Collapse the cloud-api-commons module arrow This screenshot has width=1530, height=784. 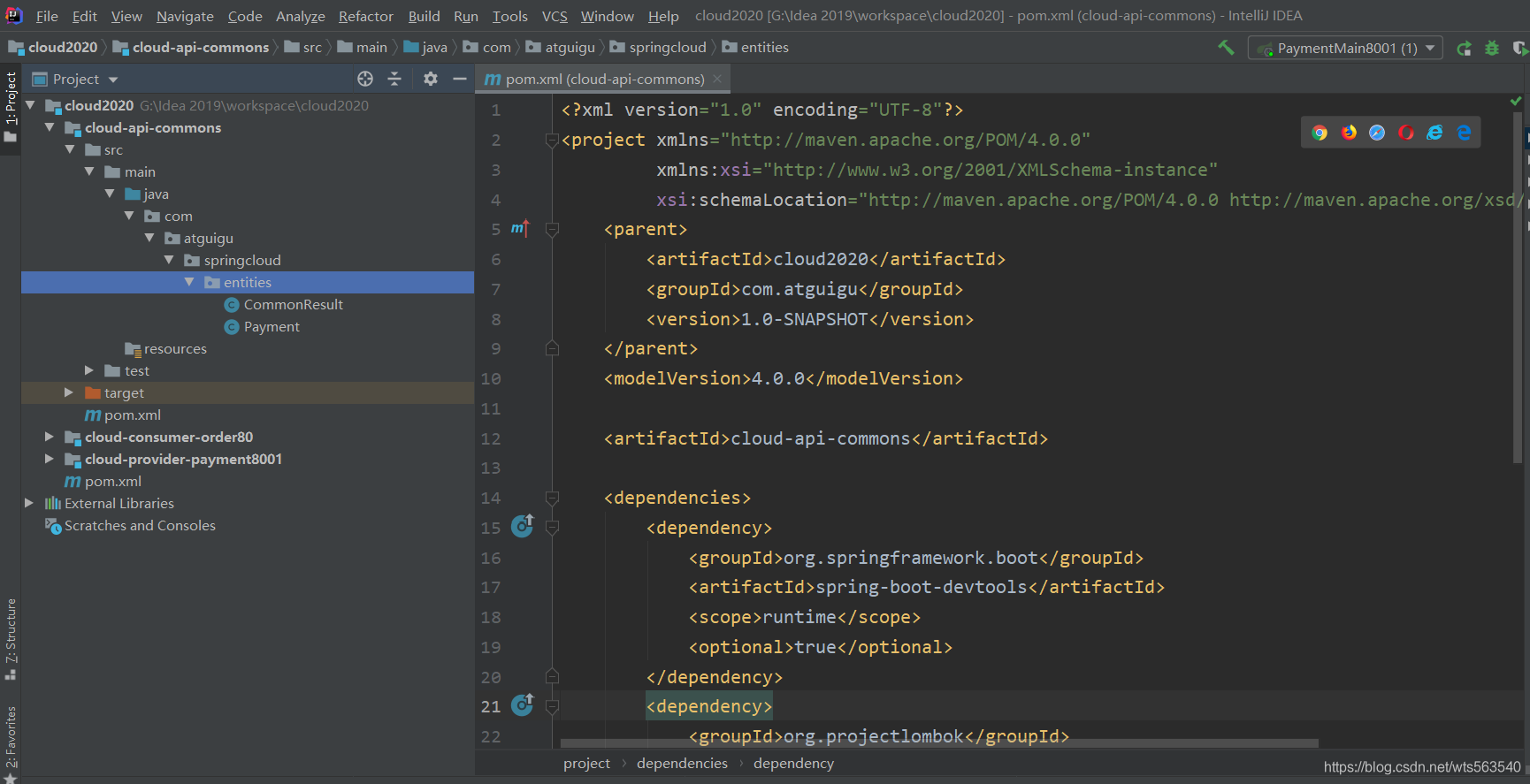pos(50,127)
